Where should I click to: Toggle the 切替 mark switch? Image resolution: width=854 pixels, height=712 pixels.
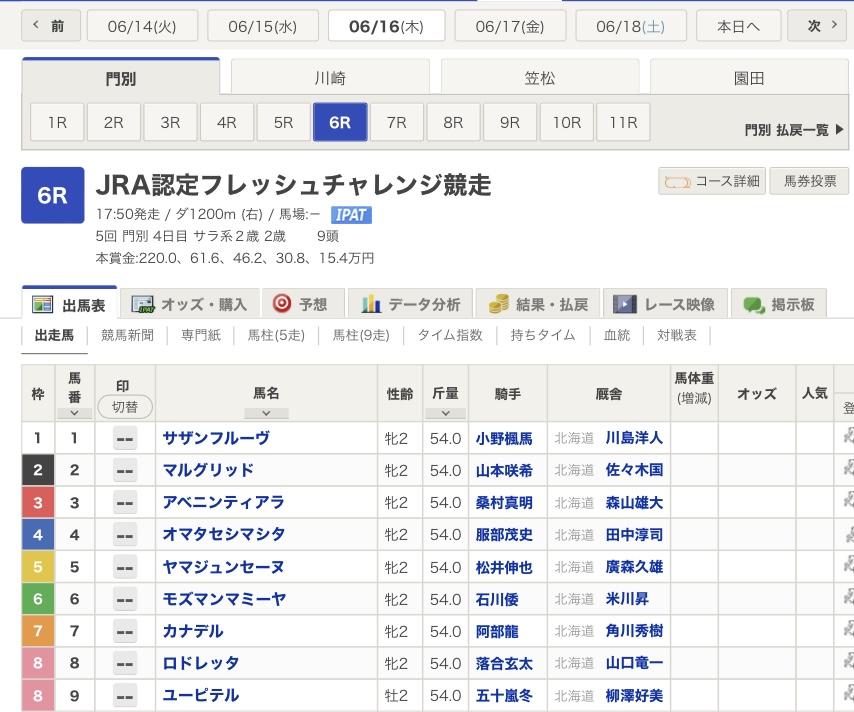click(125, 406)
